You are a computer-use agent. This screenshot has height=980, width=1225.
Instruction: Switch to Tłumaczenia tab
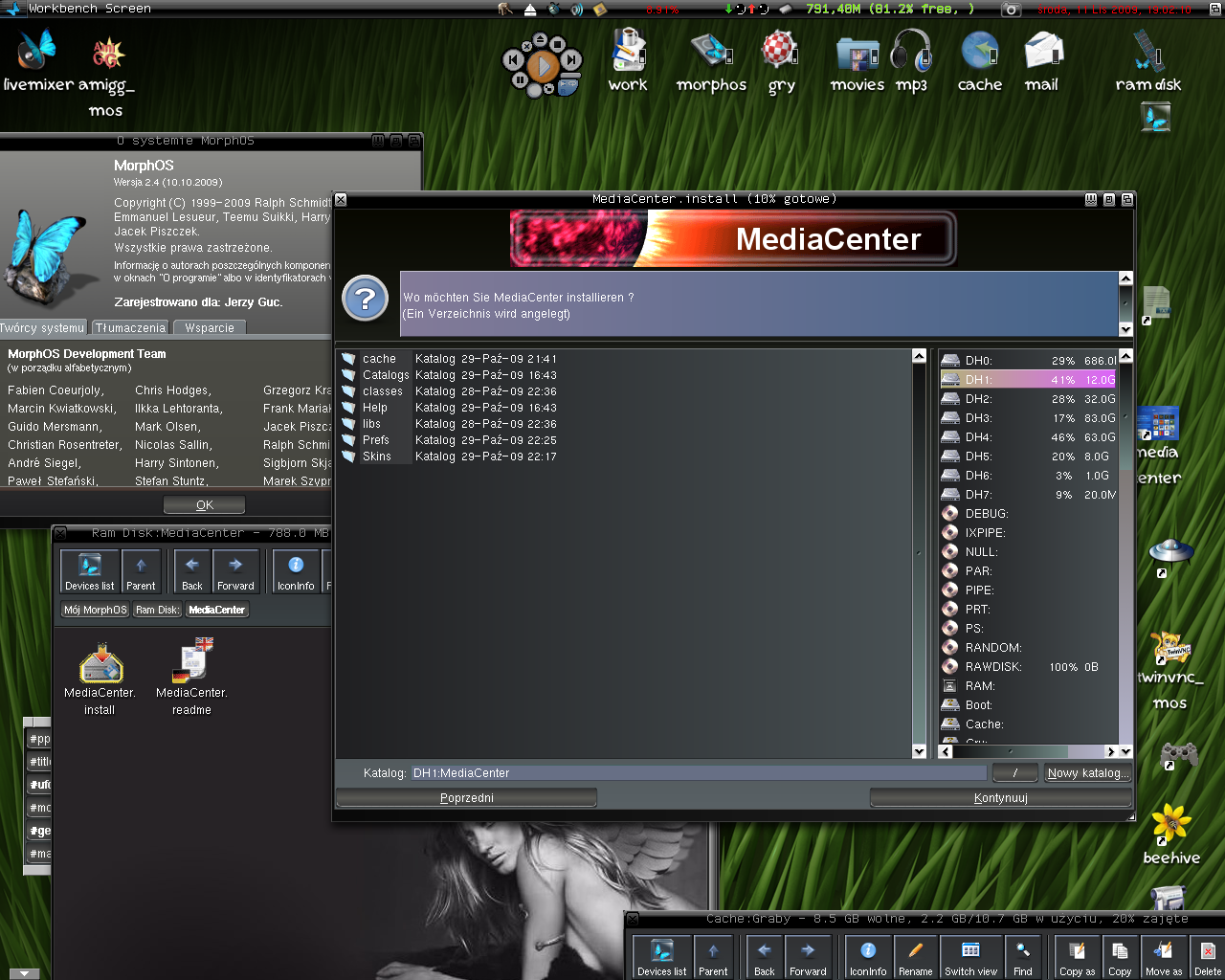coord(131,327)
